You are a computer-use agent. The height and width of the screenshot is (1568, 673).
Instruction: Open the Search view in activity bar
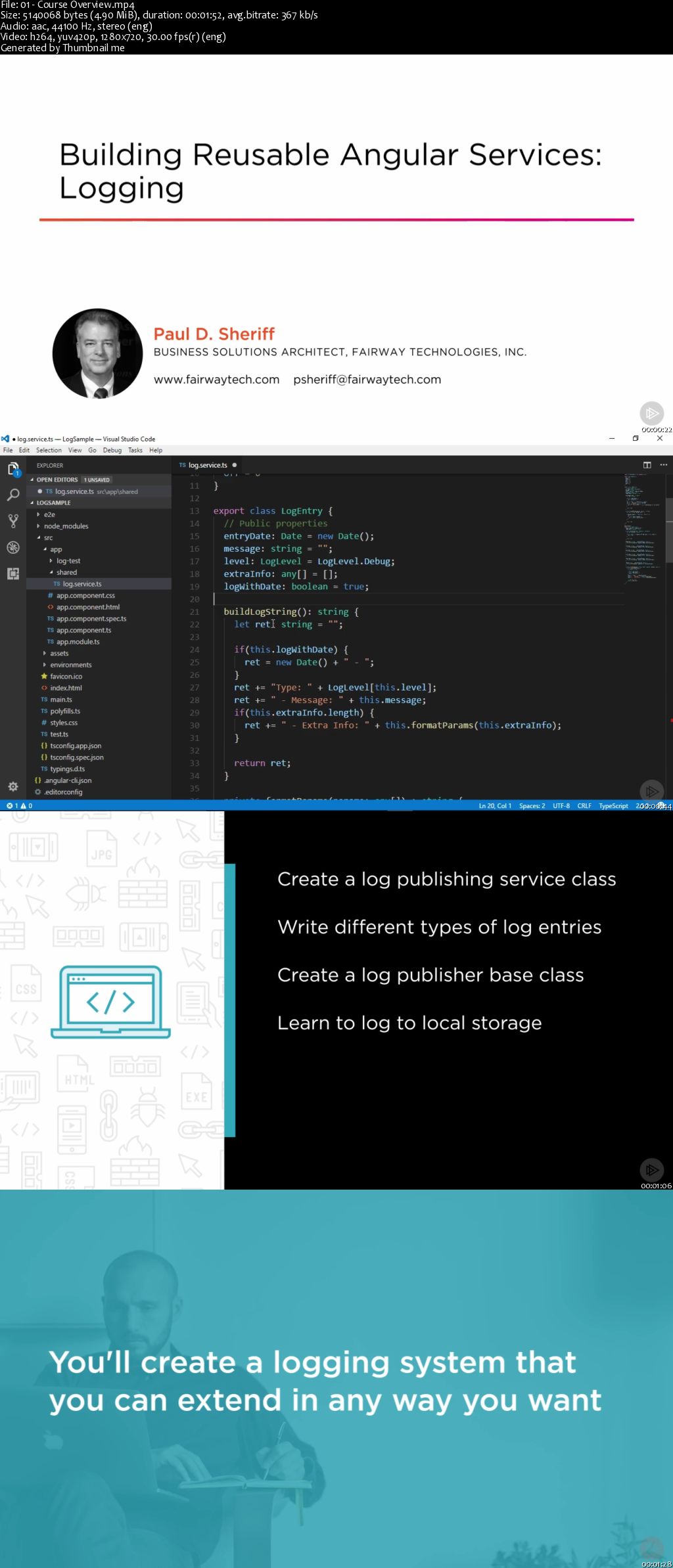pyautogui.click(x=13, y=495)
